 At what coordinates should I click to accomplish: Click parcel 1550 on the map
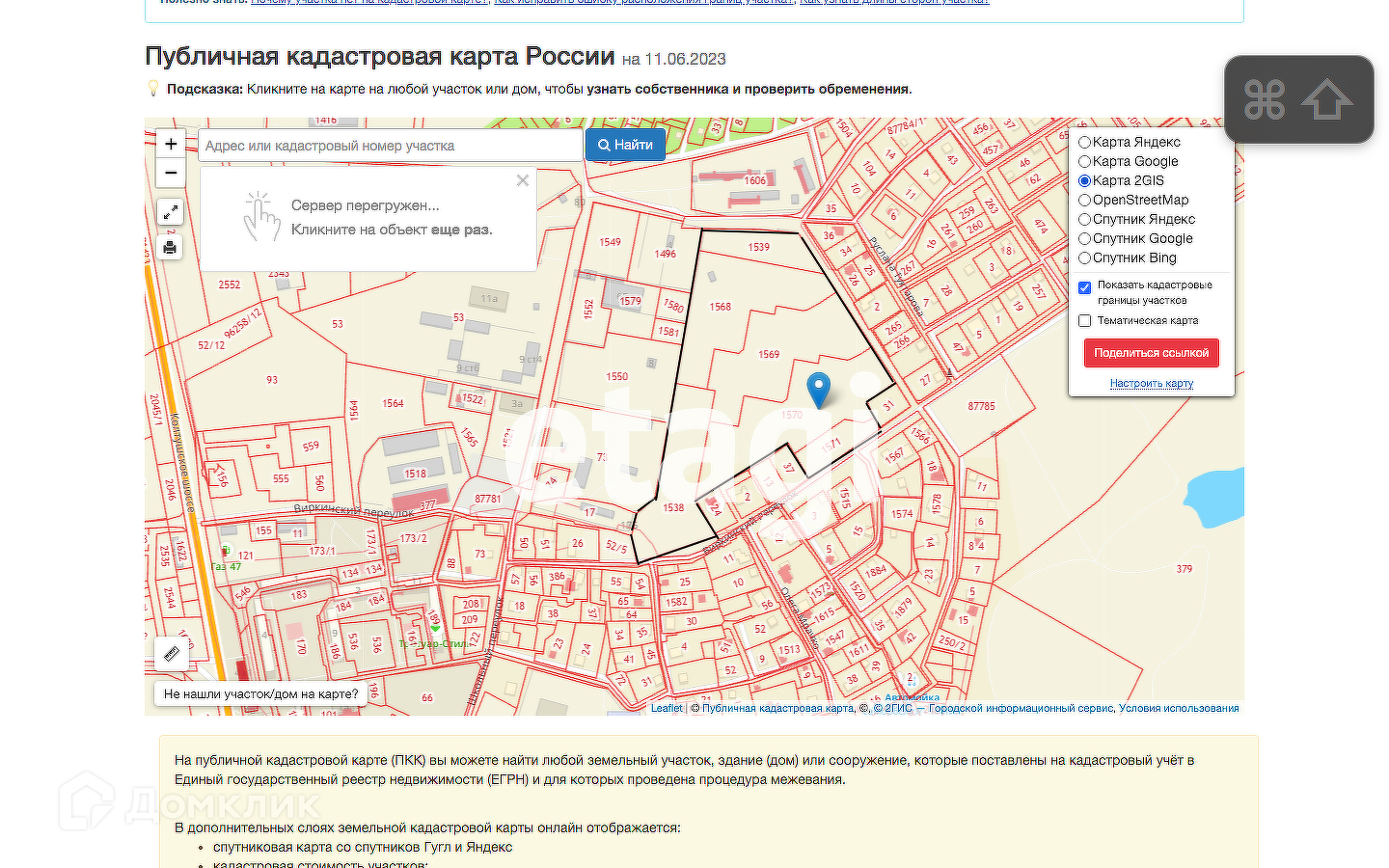[x=617, y=376]
